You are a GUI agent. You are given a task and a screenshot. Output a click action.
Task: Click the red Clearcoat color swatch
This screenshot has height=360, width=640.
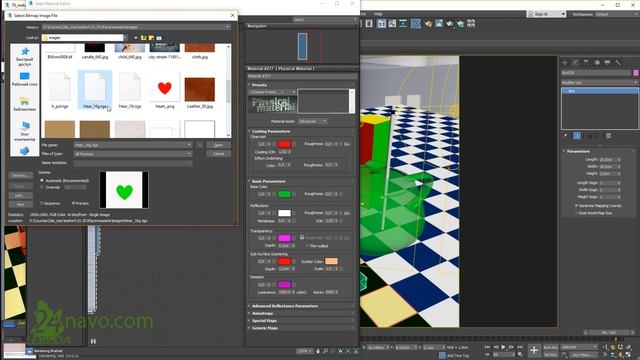[x=284, y=144]
